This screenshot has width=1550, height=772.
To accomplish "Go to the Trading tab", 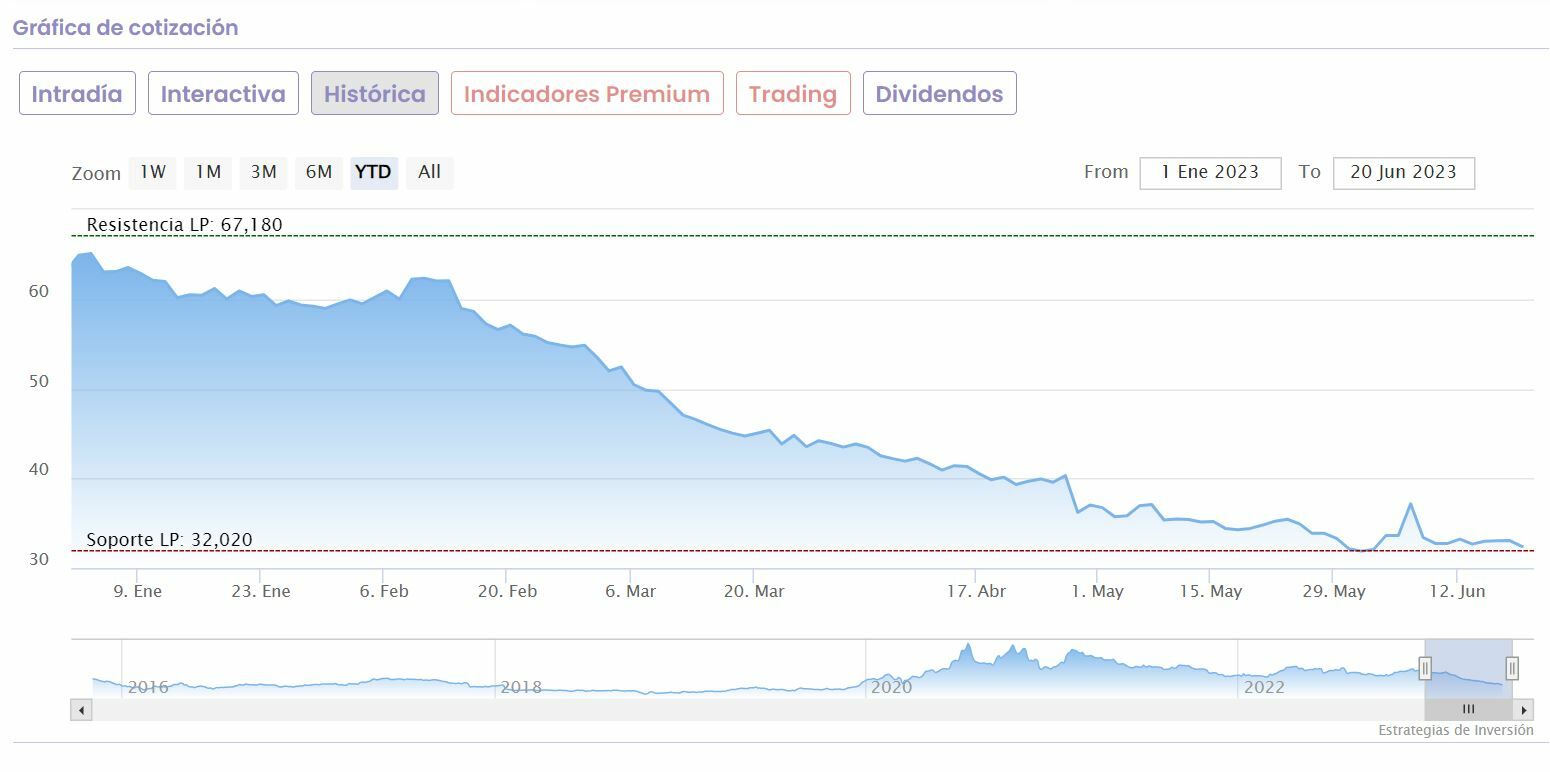I will click(x=793, y=94).
